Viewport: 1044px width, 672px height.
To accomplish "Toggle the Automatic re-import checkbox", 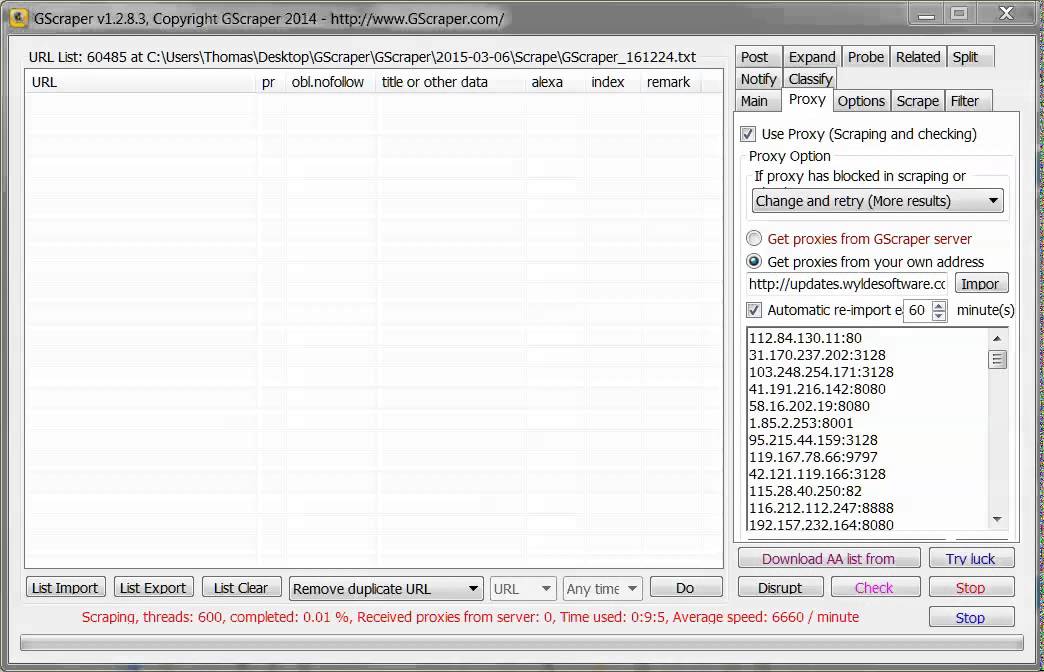I will click(753, 310).
